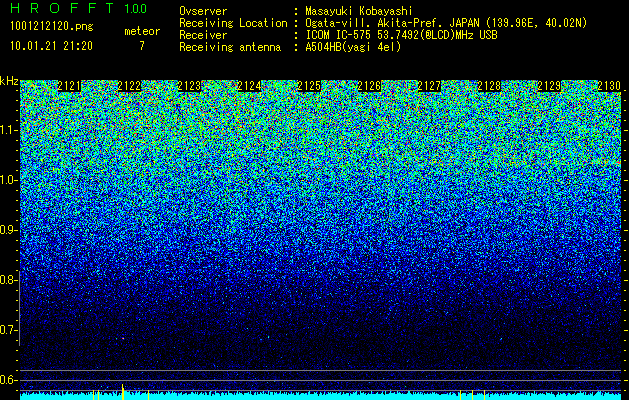
Task: Select the version number 1.0.0
Action: tap(136, 8)
